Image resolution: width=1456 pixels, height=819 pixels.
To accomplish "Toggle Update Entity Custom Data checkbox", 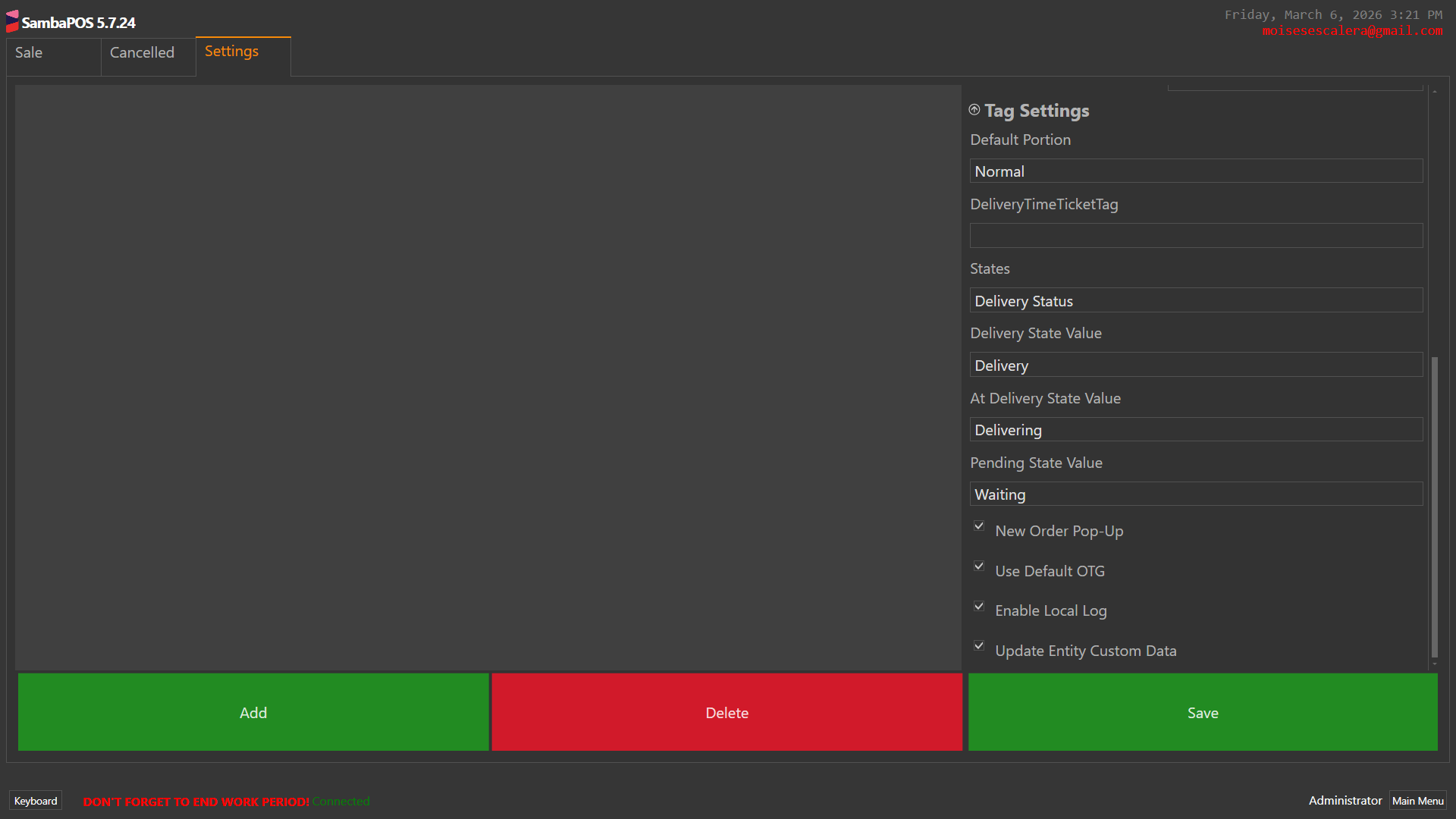I will (979, 646).
